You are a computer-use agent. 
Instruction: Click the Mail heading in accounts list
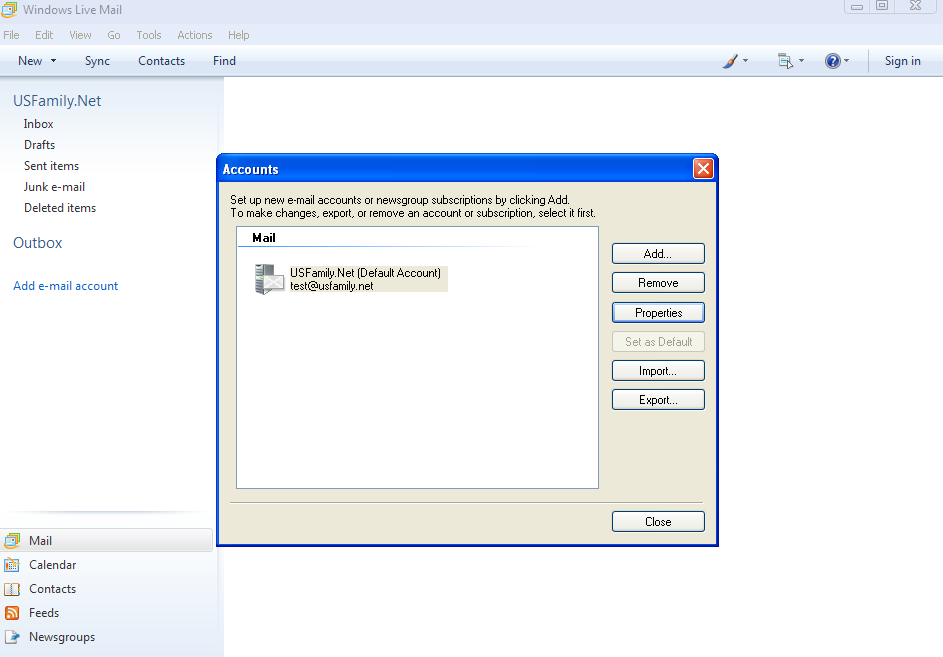point(264,238)
